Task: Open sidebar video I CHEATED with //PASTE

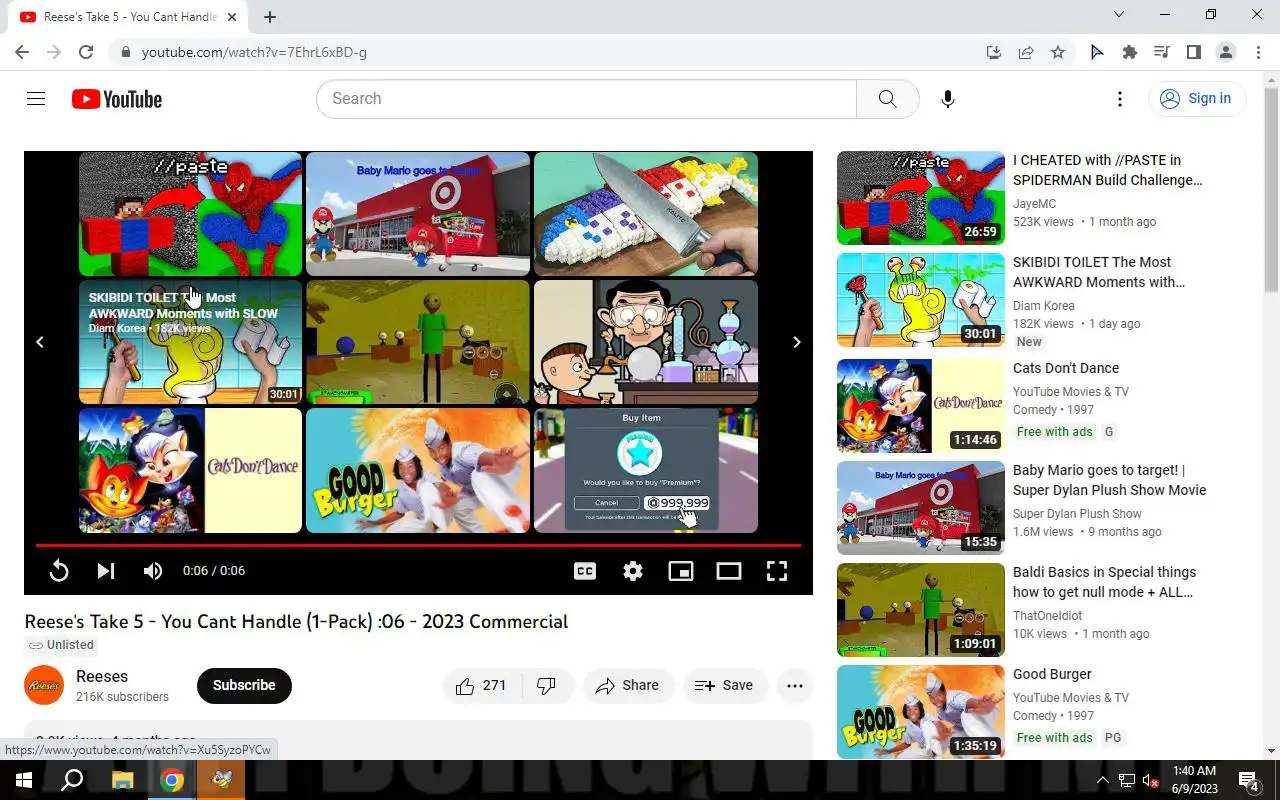Action: click(x=1108, y=170)
